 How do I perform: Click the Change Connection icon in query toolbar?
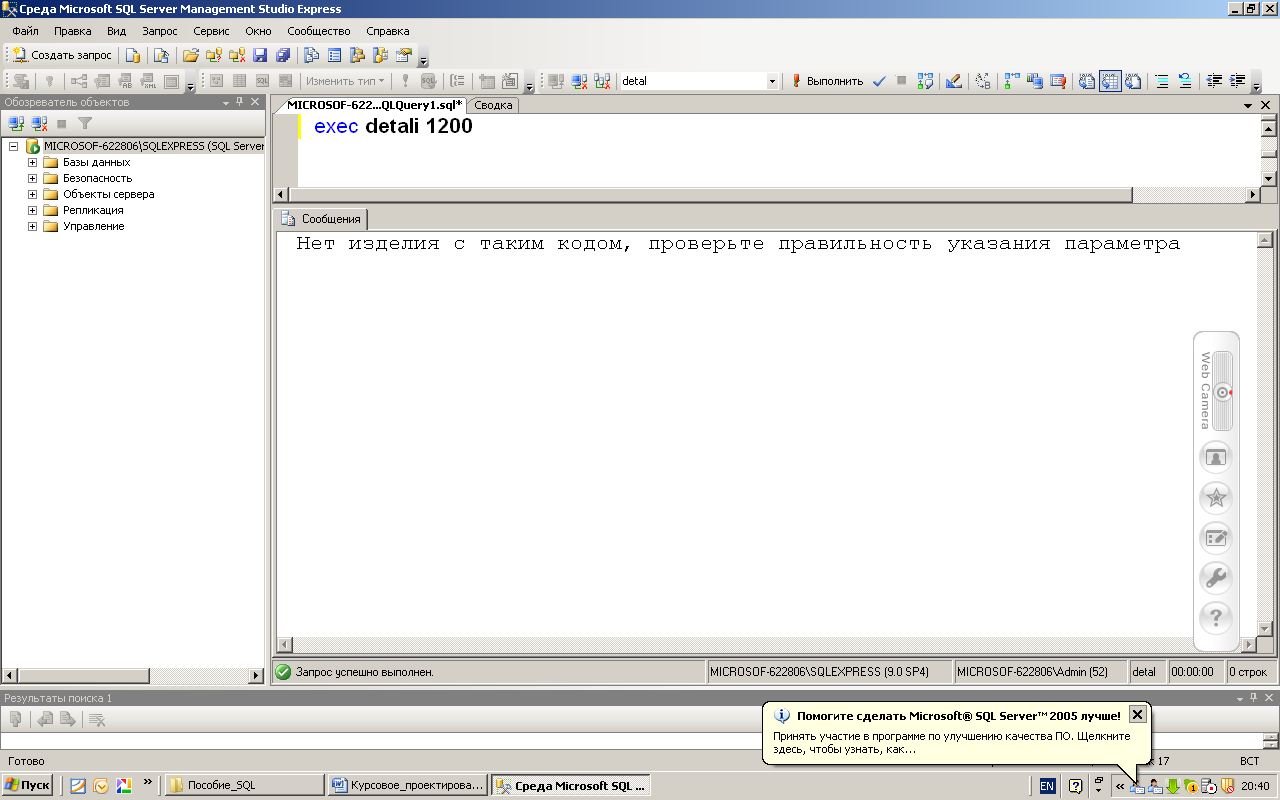[603, 81]
